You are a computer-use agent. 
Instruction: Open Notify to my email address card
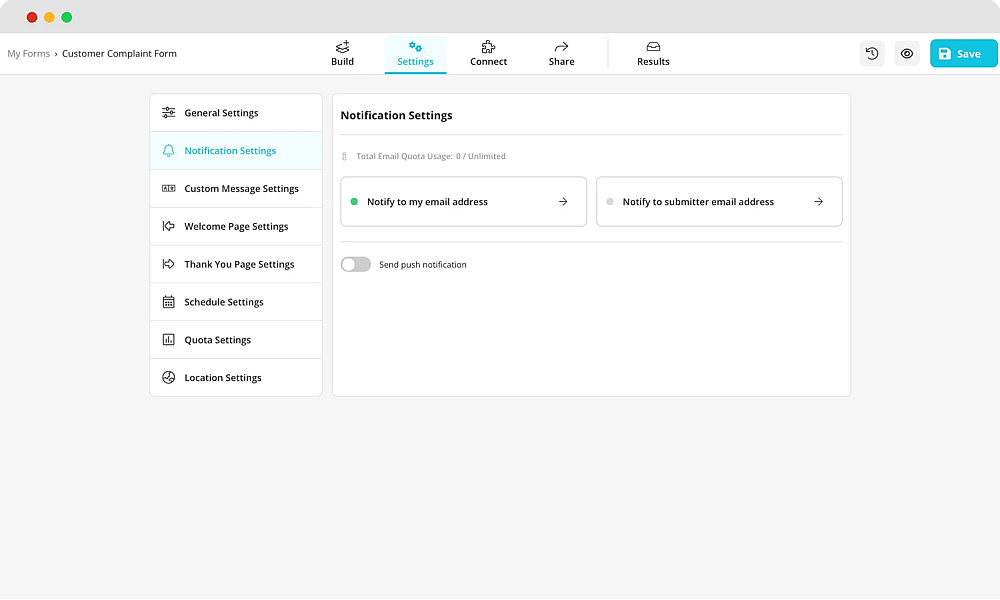point(464,201)
